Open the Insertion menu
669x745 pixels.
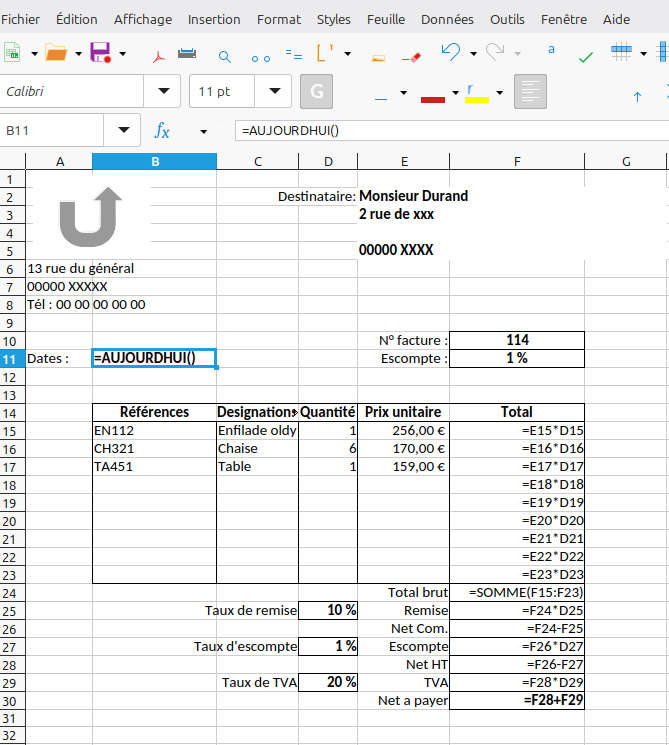click(x=214, y=19)
